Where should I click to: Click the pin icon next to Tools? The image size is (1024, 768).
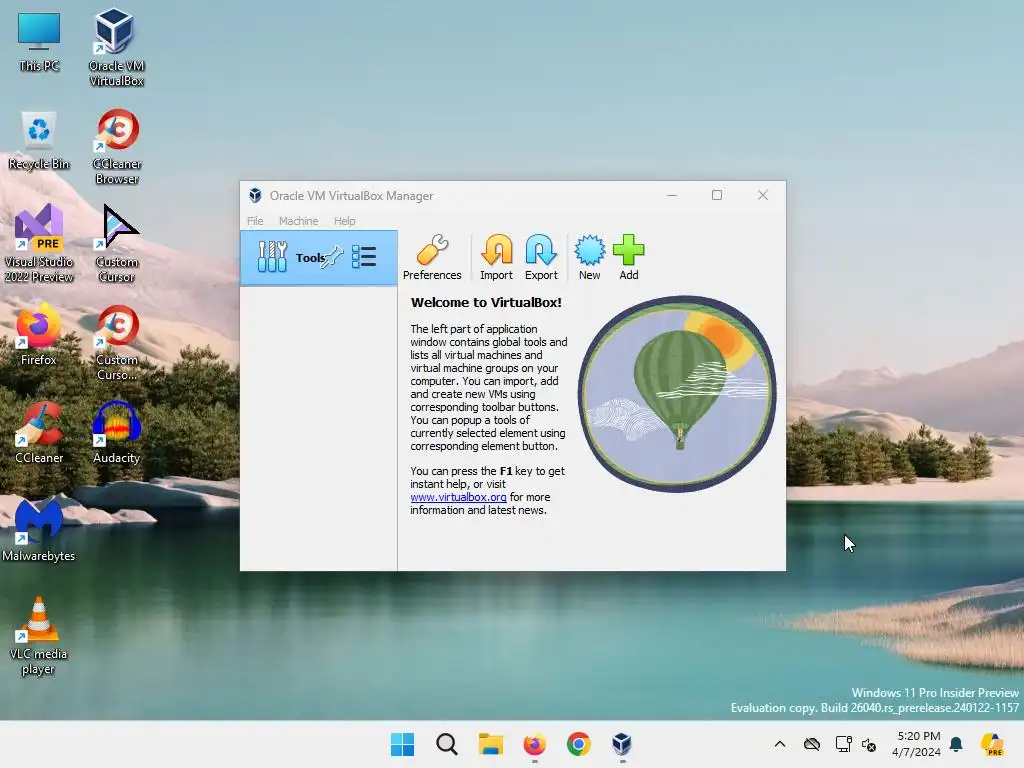332,257
